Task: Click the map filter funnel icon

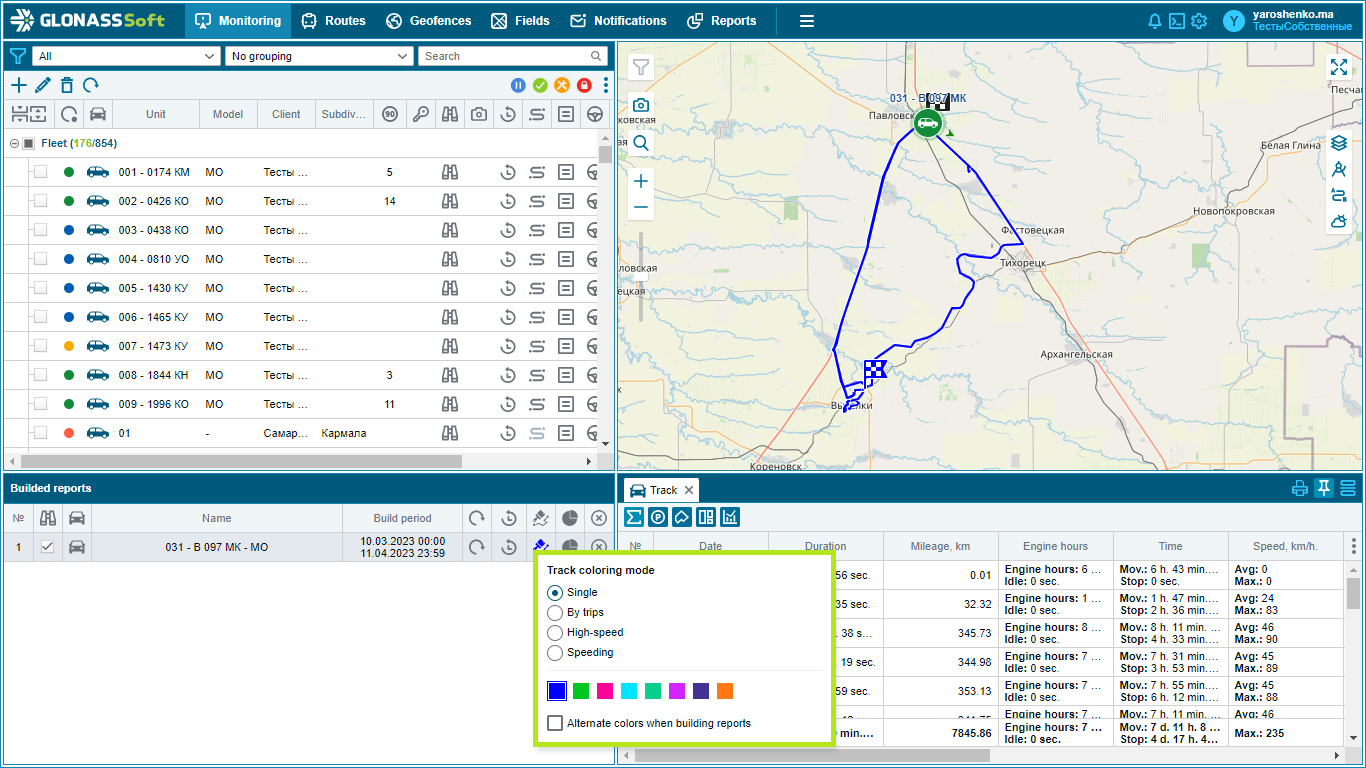Action: (641, 67)
